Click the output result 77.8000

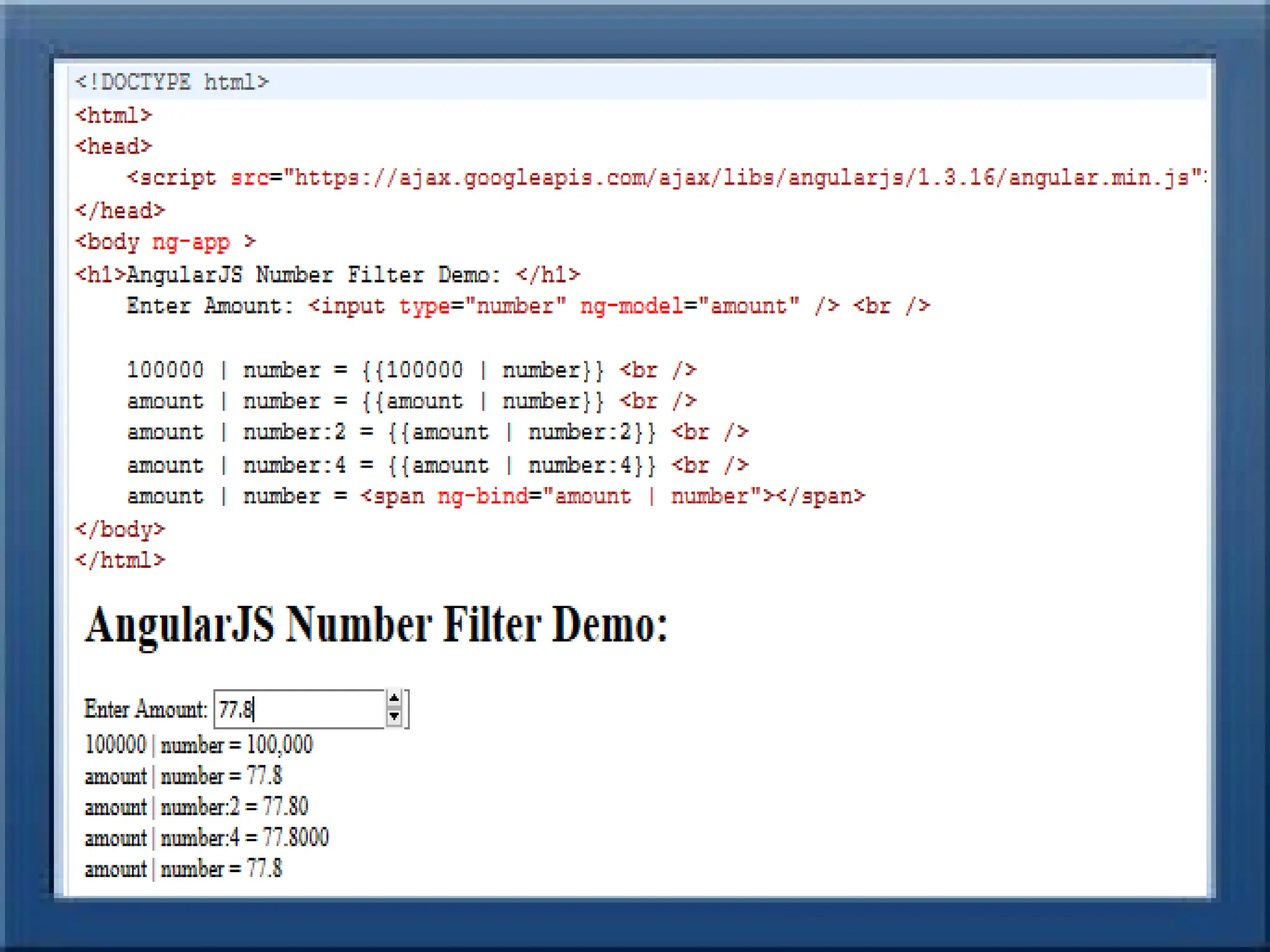(295, 837)
